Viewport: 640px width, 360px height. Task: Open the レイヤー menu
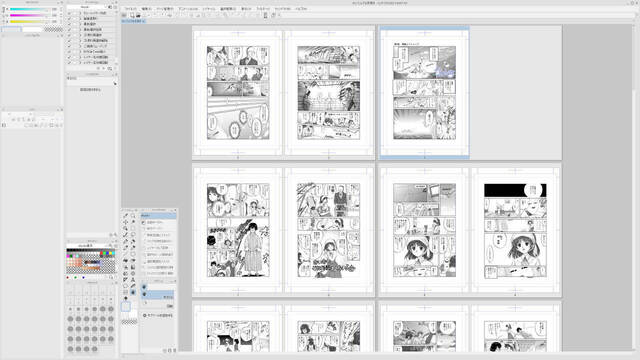[209, 9]
